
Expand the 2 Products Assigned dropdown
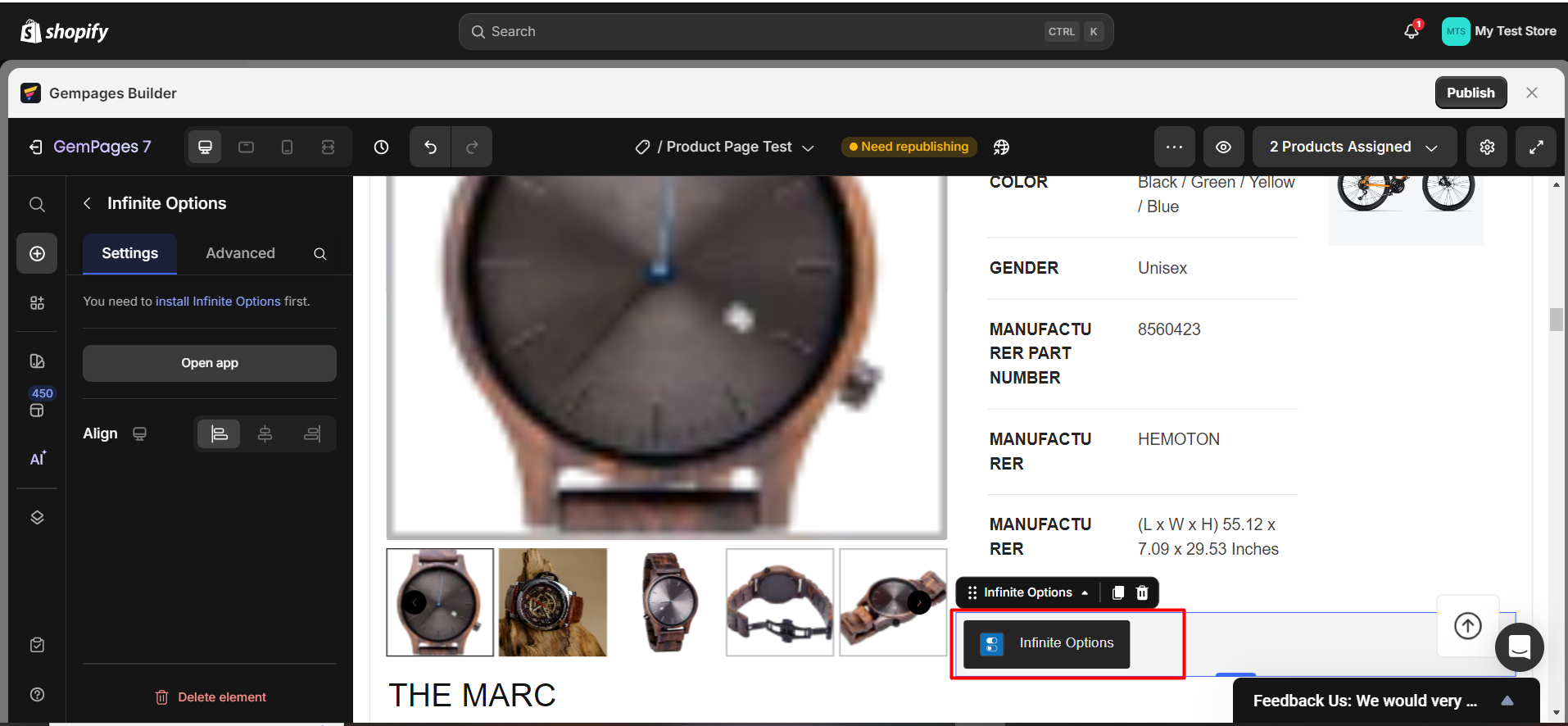click(1353, 147)
